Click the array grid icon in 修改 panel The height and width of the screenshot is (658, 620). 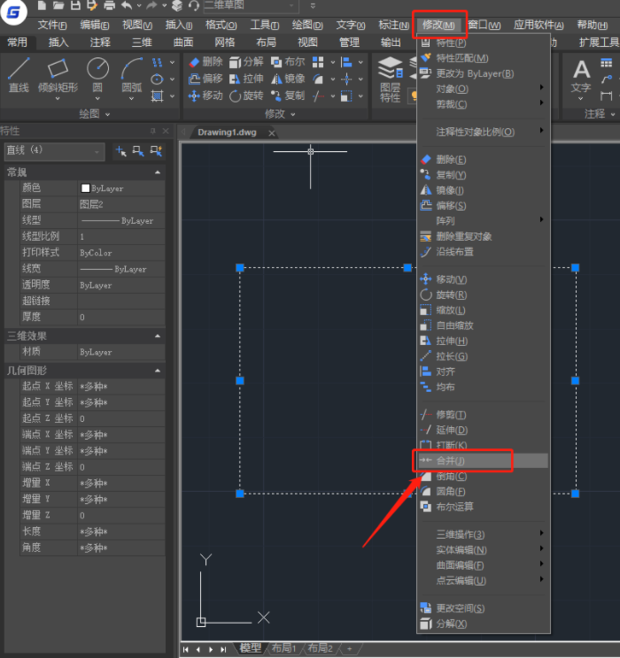[318, 62]
